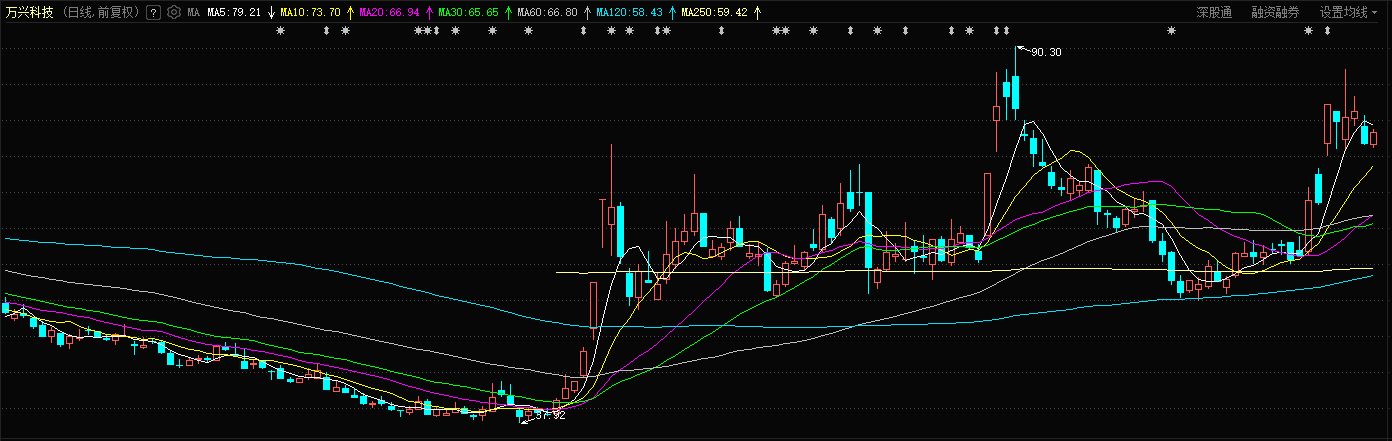Select the MA20:66.94 value
This screenshot has width=1392, height=441.
click(389, 13)
